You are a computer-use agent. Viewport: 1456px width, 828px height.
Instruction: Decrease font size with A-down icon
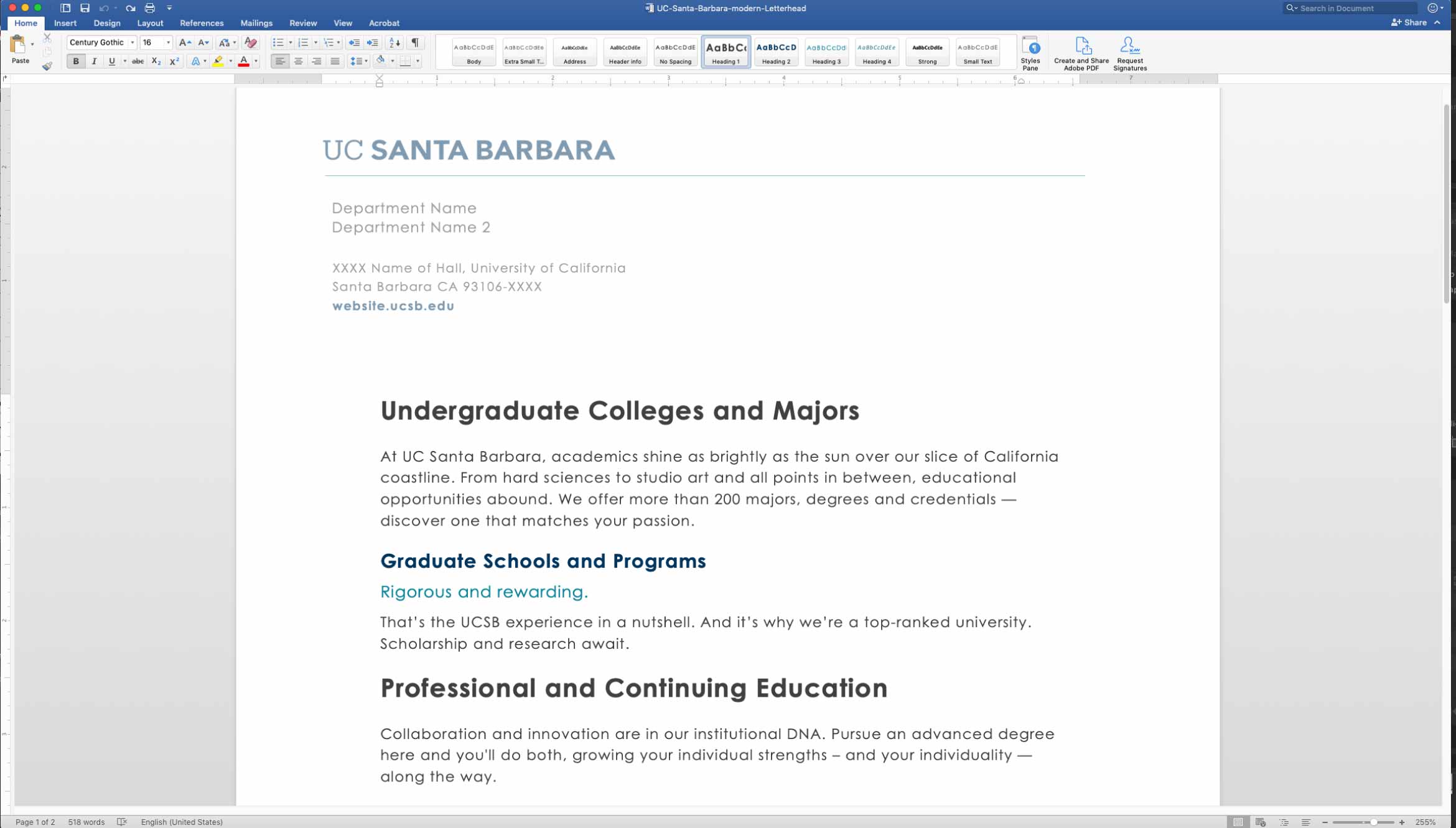point(203,42)
